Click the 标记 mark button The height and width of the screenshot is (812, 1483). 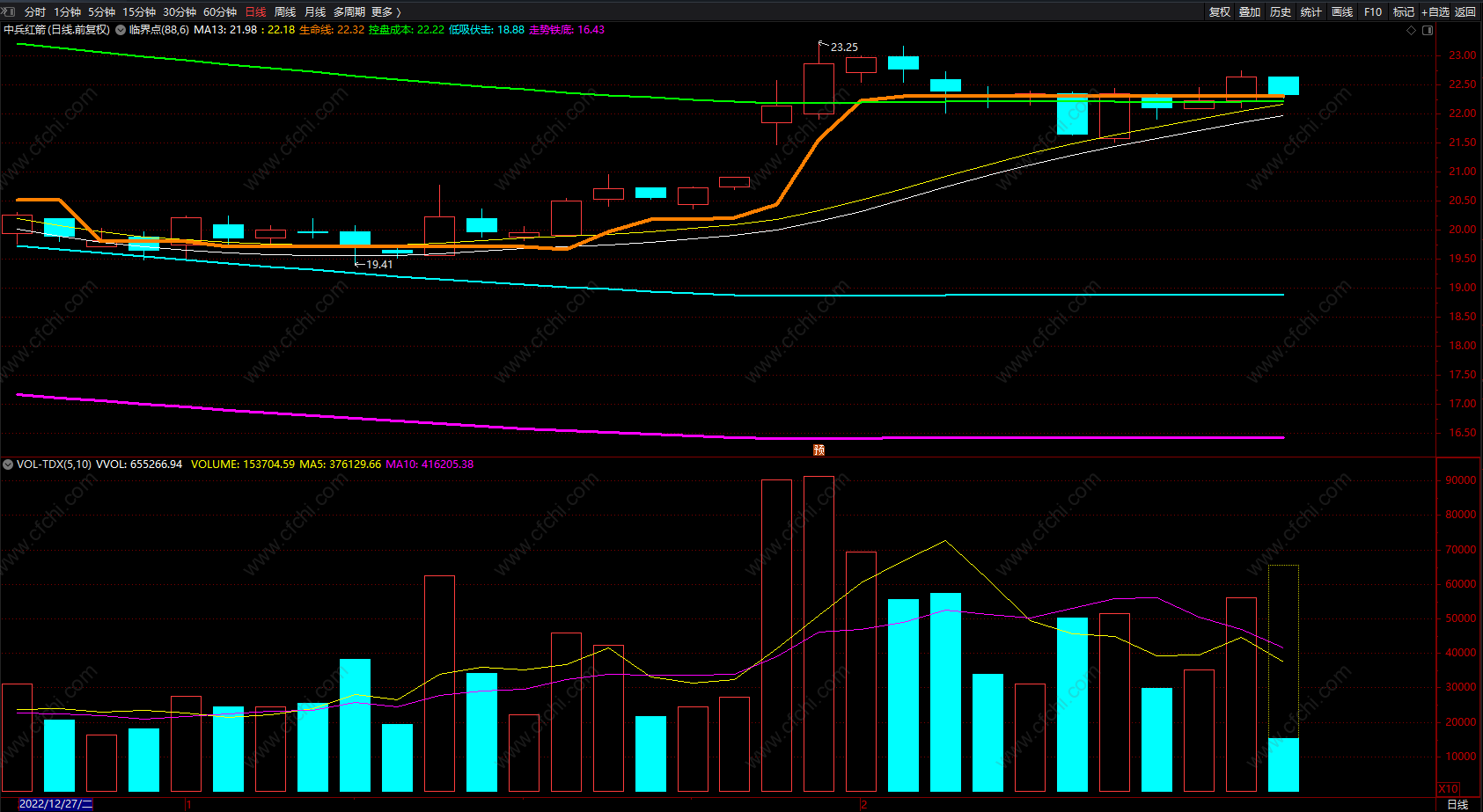click(x=1404, y=12)
